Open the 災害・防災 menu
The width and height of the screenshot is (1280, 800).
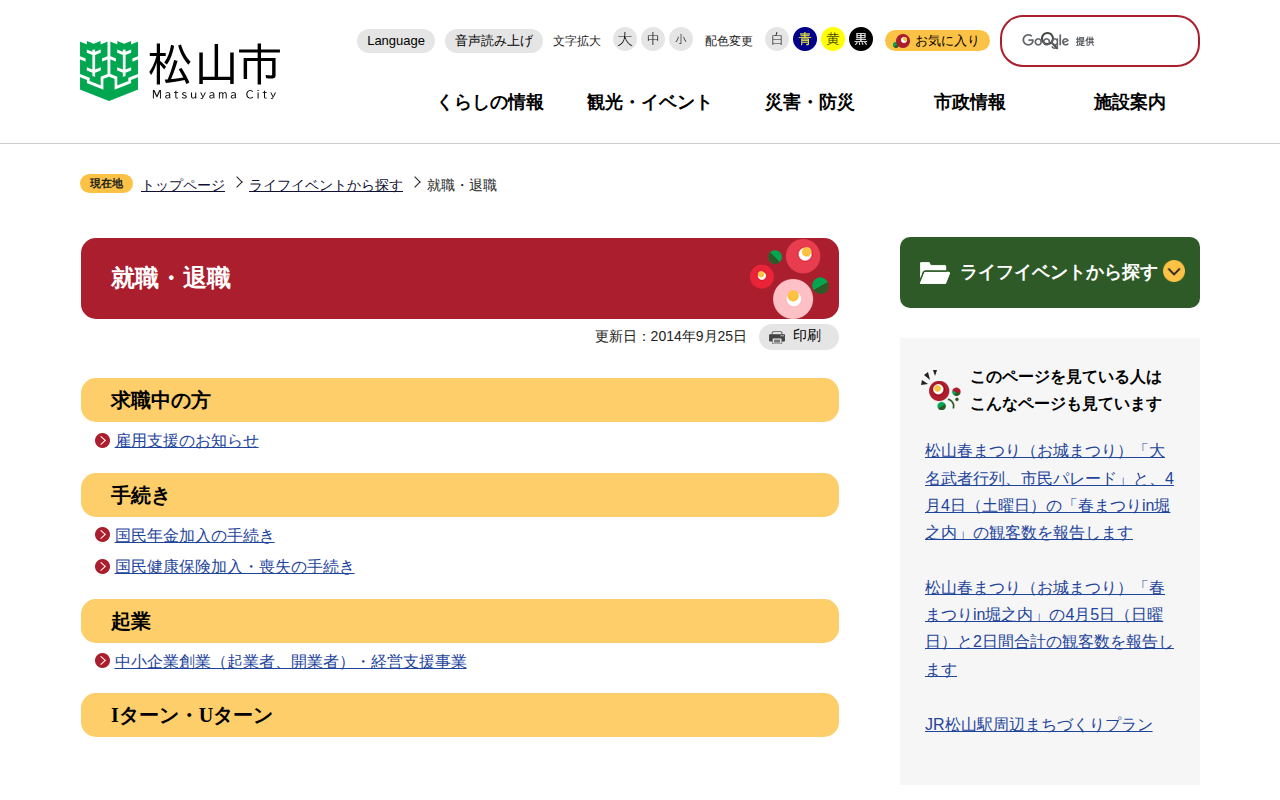point(810,102)
